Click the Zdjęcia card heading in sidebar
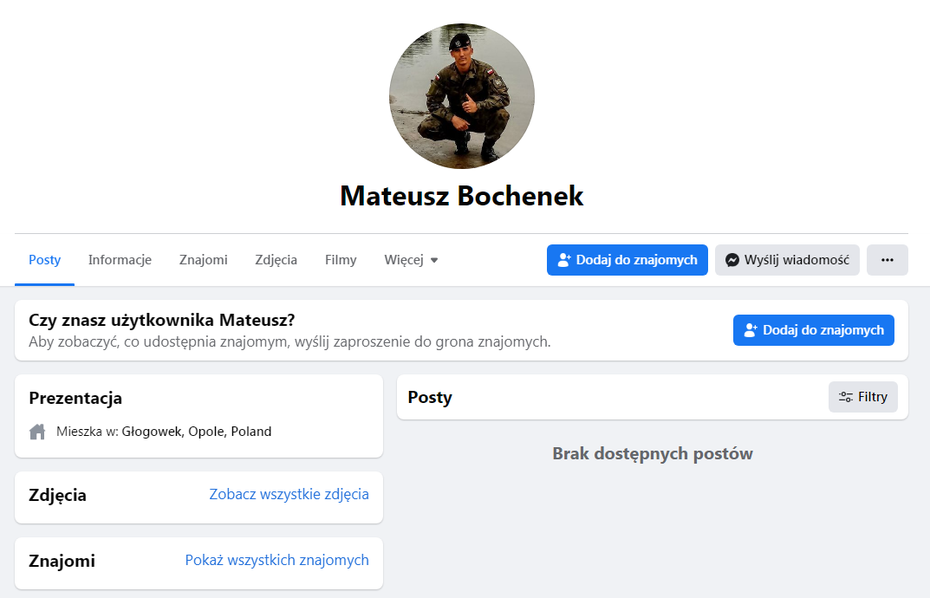Screen dimensions: 930x598 click(58, 495)
